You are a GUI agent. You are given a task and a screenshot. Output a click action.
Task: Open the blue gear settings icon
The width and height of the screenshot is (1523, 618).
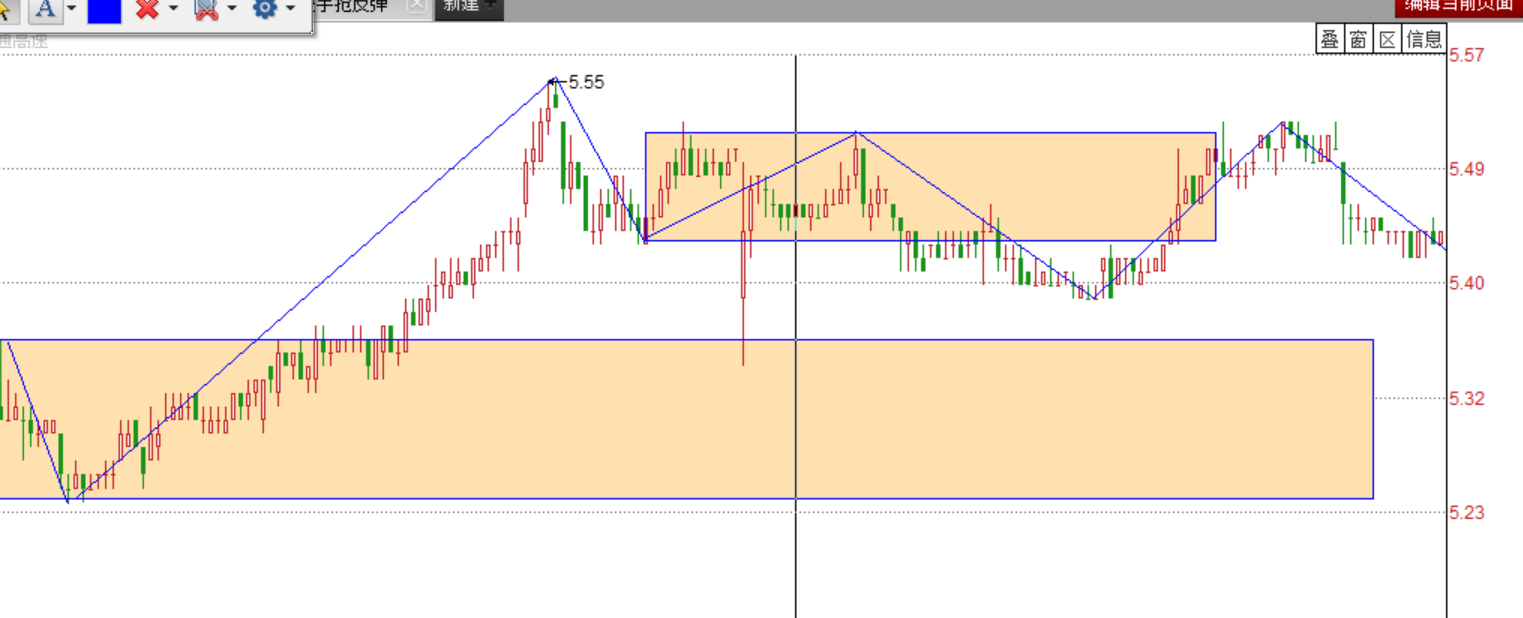[x=265, y=9]
